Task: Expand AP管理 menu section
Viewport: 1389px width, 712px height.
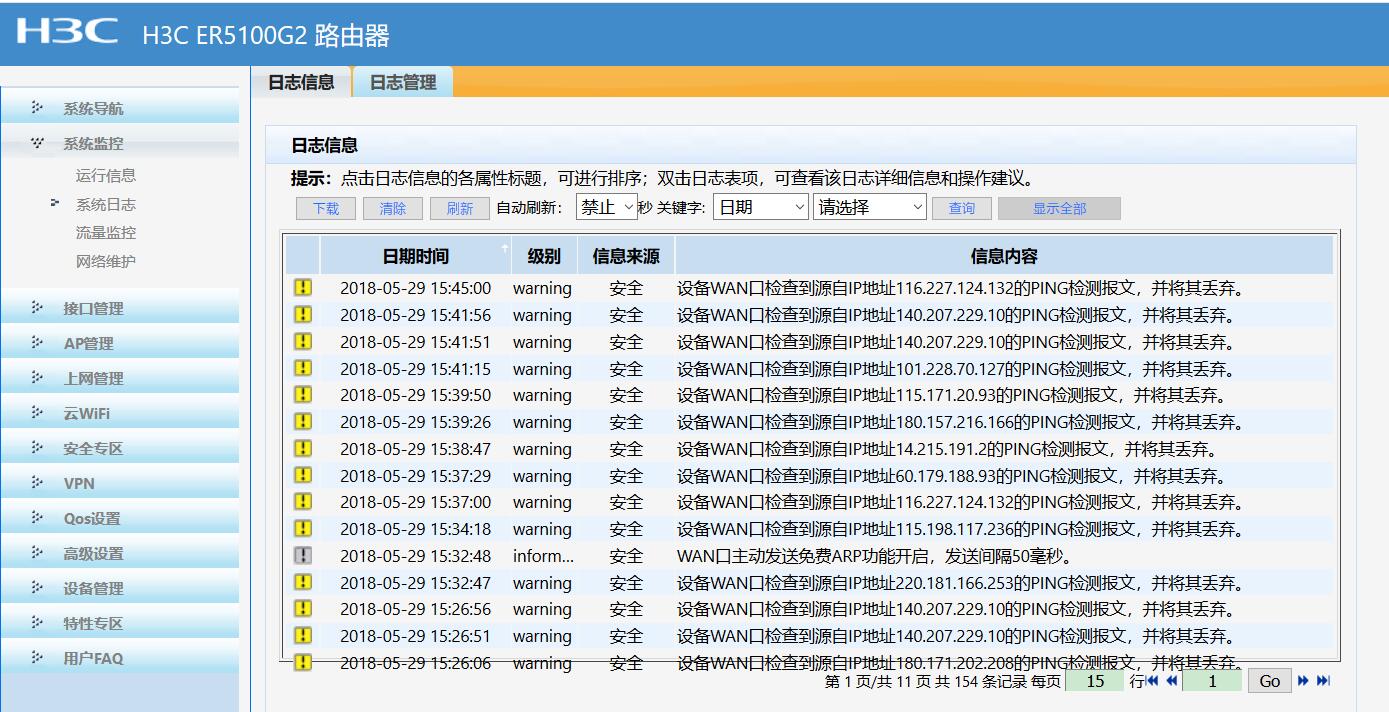Action: pyautogui.click(x=120, y=343)
